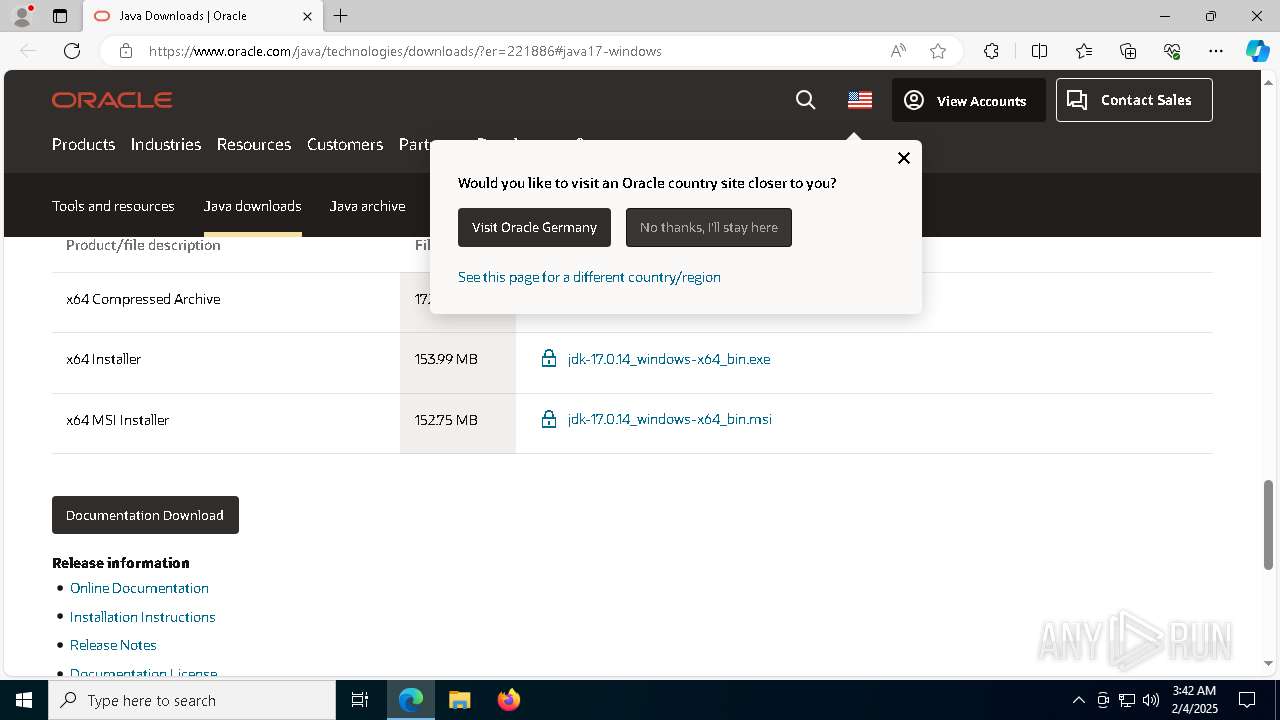Image resolution: width=1280 pixels, height=720 pixels.
Task: Click the US flag country selector
Action: [x=860, y=100]
